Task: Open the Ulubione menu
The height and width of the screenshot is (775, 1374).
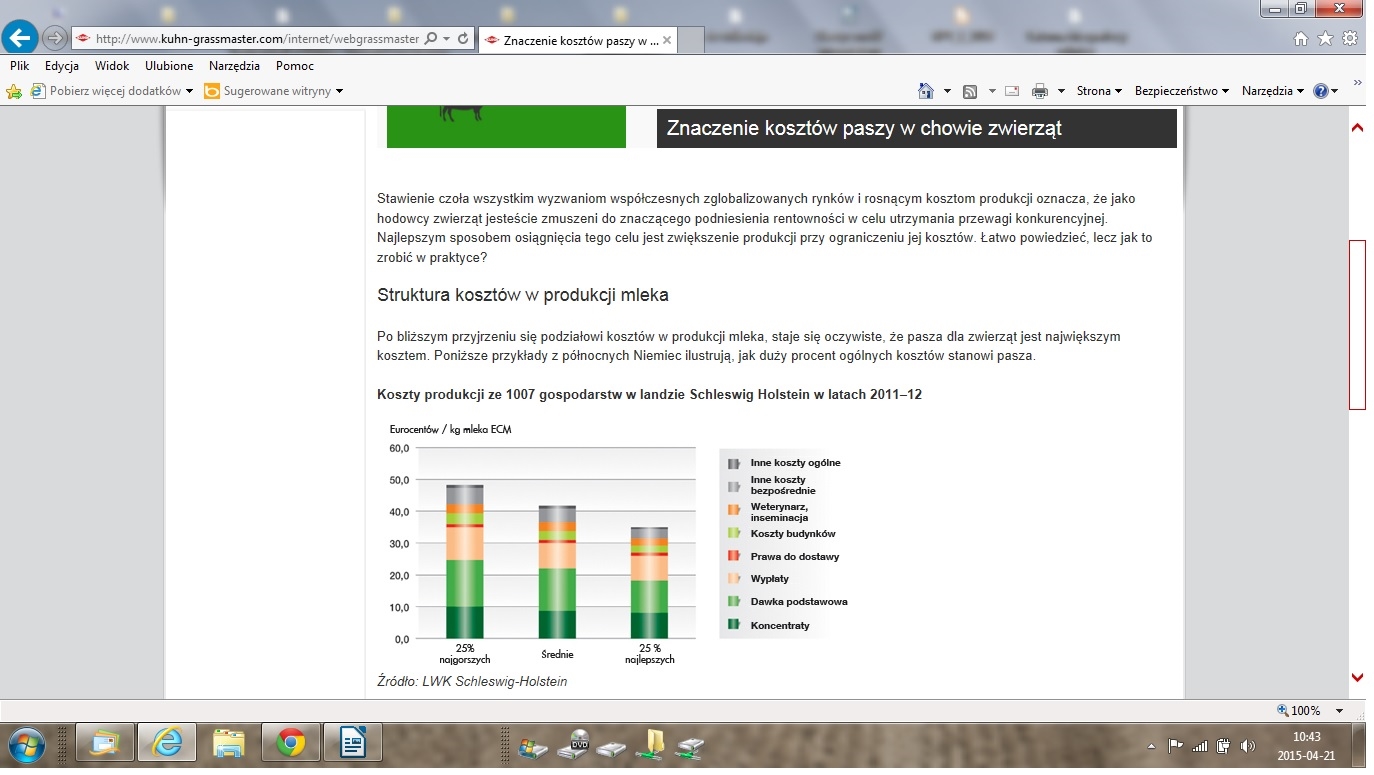Action: 169,66
